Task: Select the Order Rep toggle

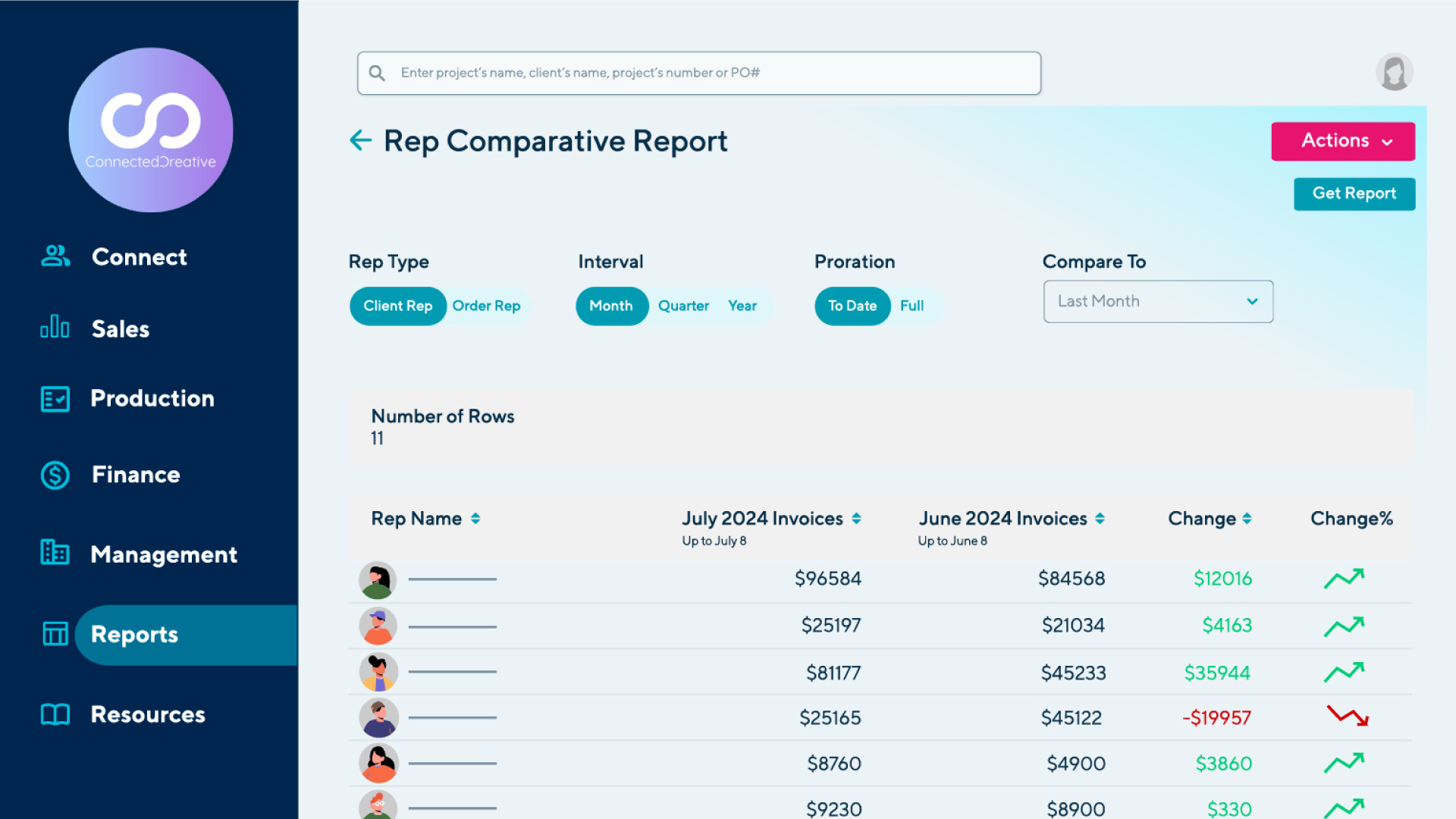Action: (487, 306)
